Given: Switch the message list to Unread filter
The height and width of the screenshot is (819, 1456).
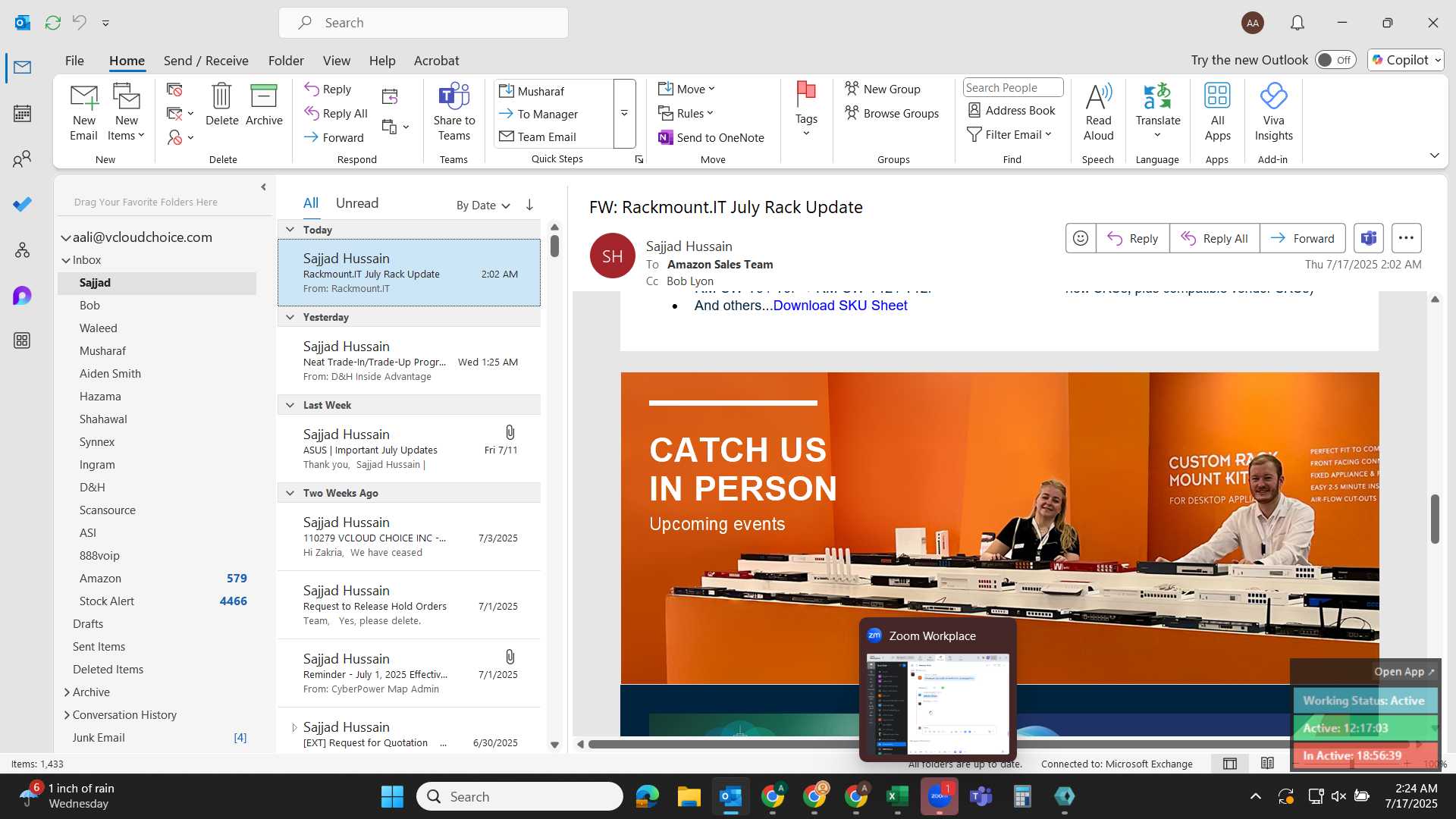Looking at the screenshot, I should coord(356,203).
